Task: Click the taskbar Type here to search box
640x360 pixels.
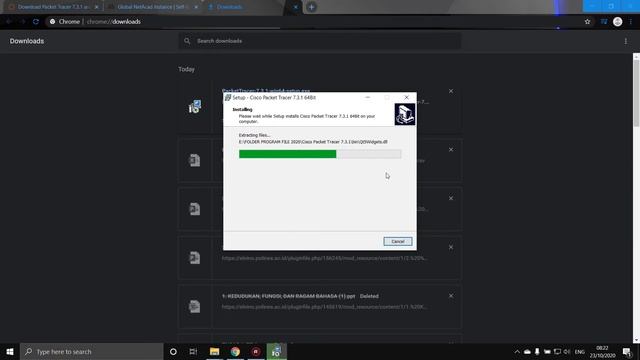Action: tap(91, 351)
